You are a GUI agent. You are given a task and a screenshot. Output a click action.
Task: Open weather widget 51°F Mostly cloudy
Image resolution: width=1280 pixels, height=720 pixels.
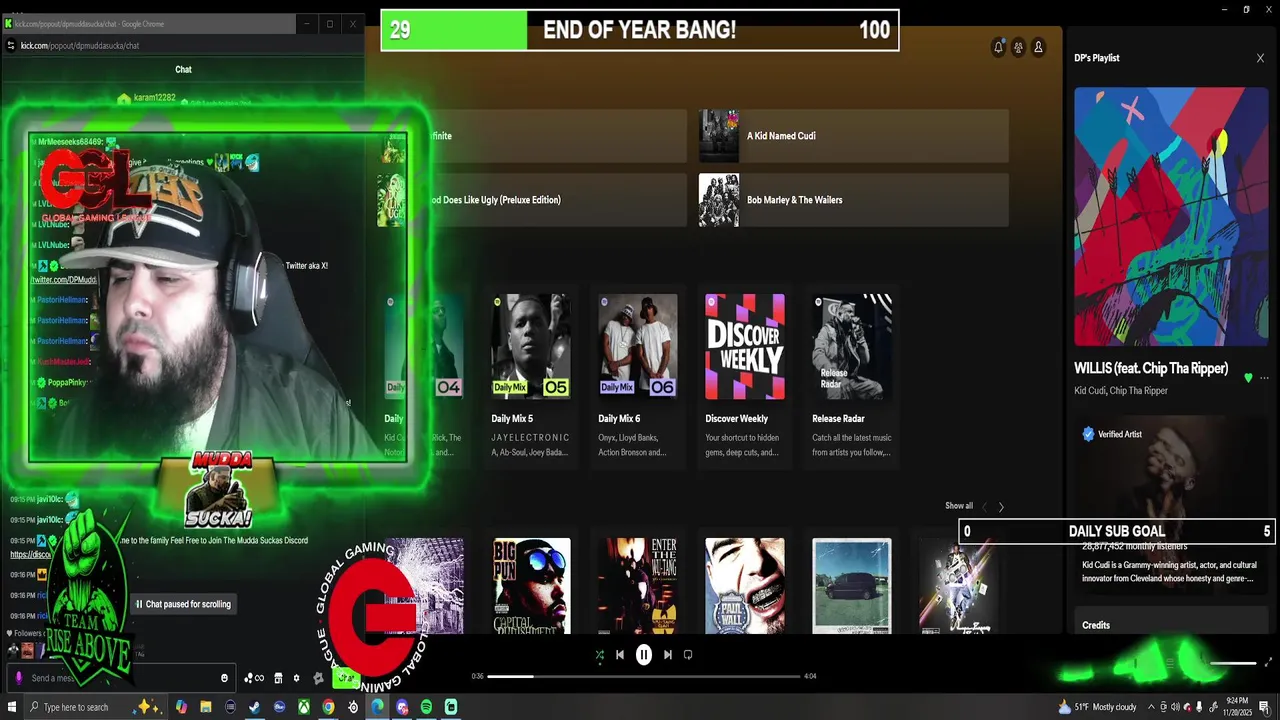1098,707
